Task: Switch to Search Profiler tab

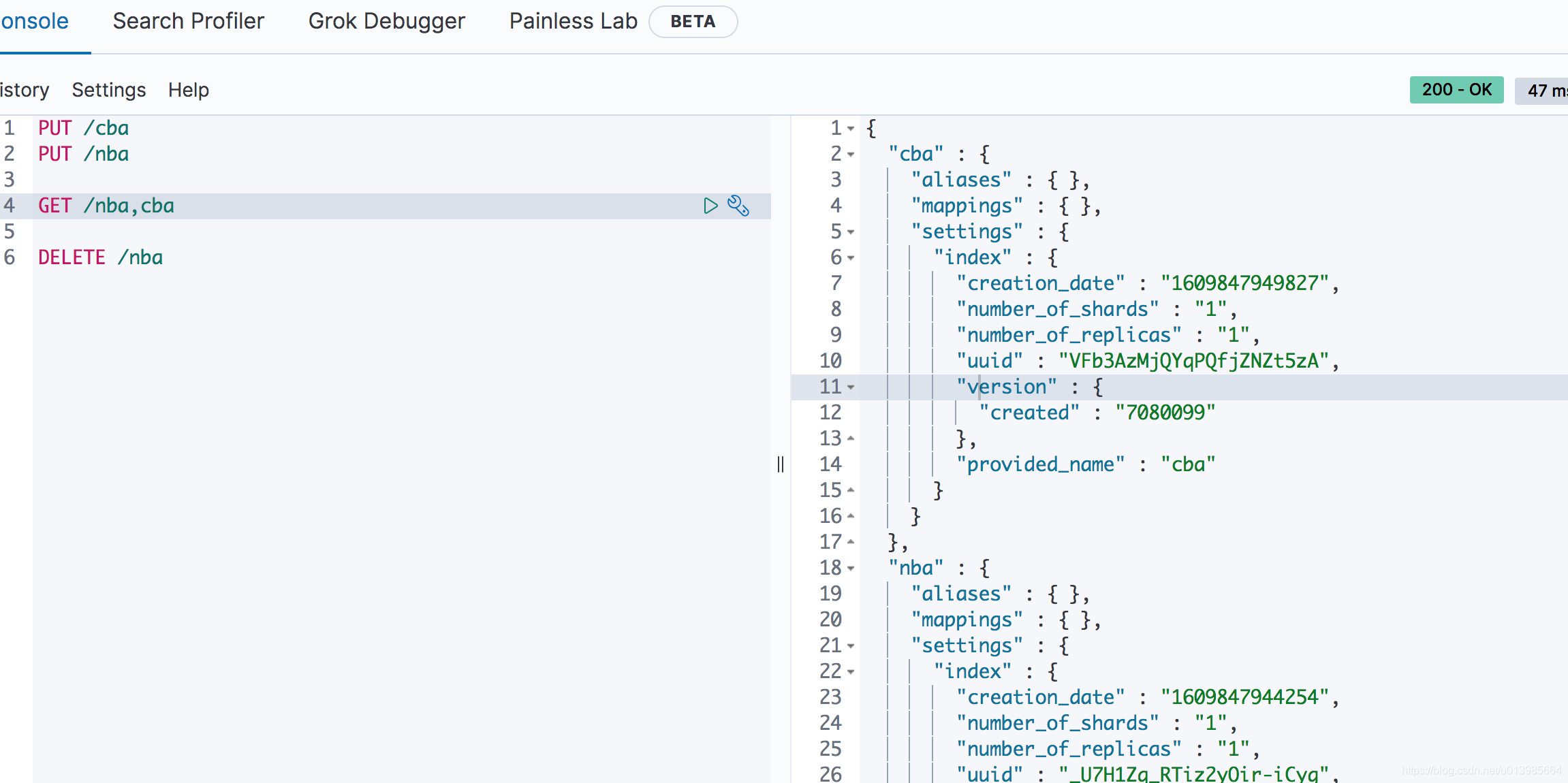Action: click(188, 22)
